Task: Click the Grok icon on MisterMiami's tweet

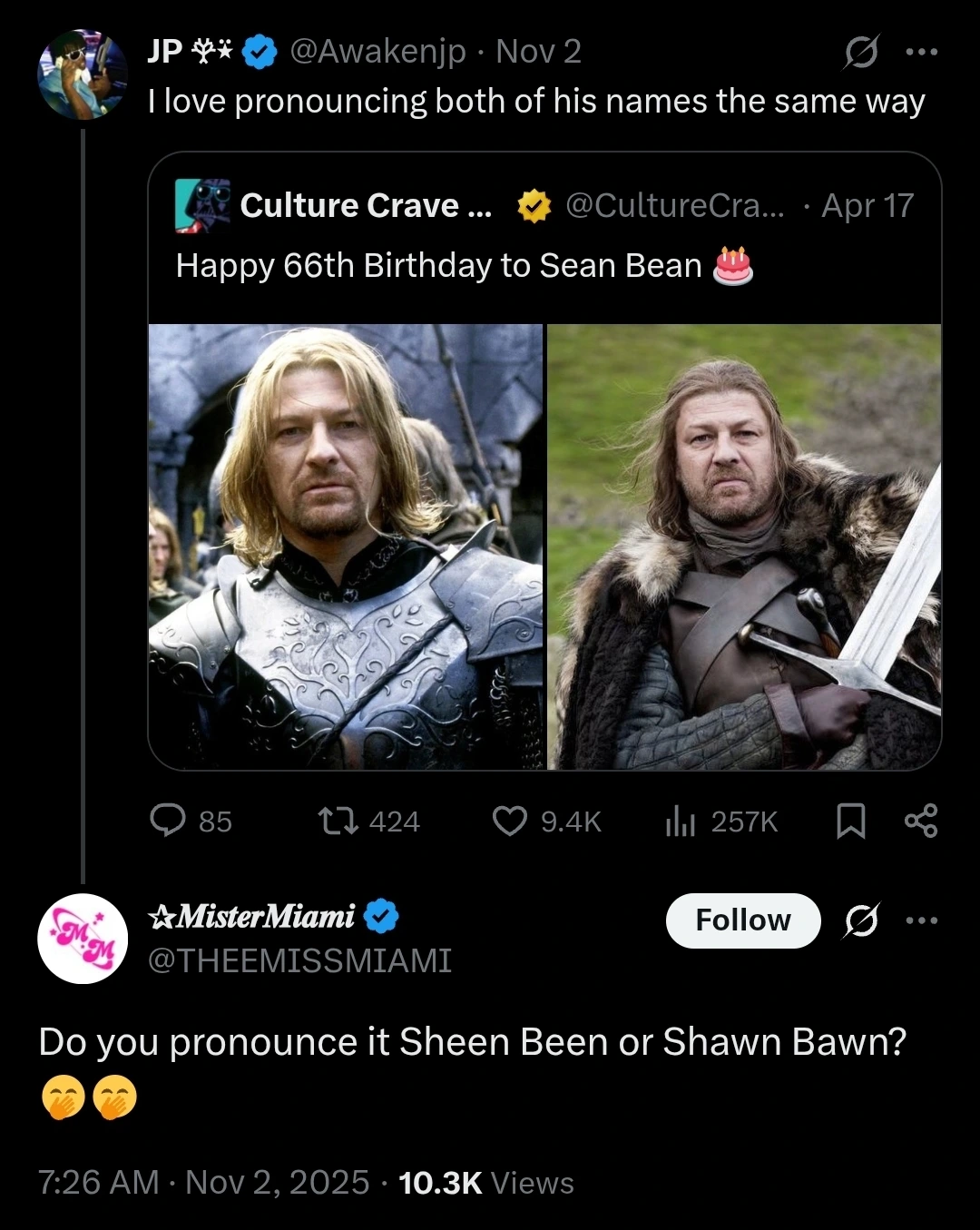Action: tap(860, 920)
